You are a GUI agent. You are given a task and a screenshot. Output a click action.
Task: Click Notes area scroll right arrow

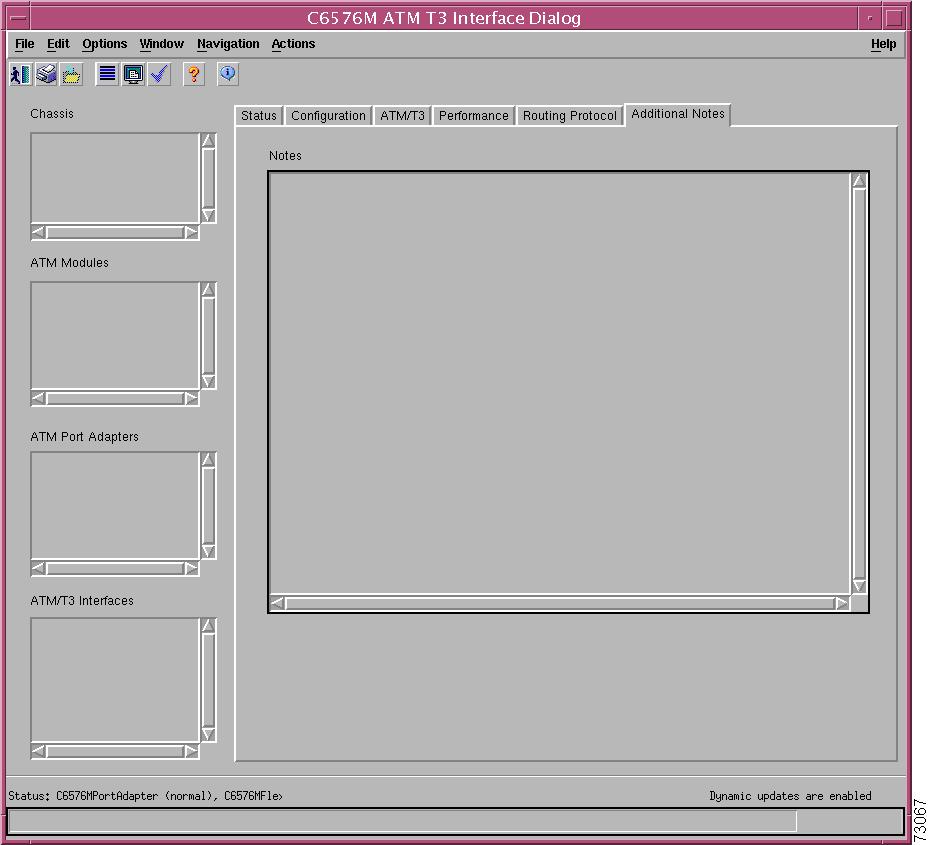point(842,603)
